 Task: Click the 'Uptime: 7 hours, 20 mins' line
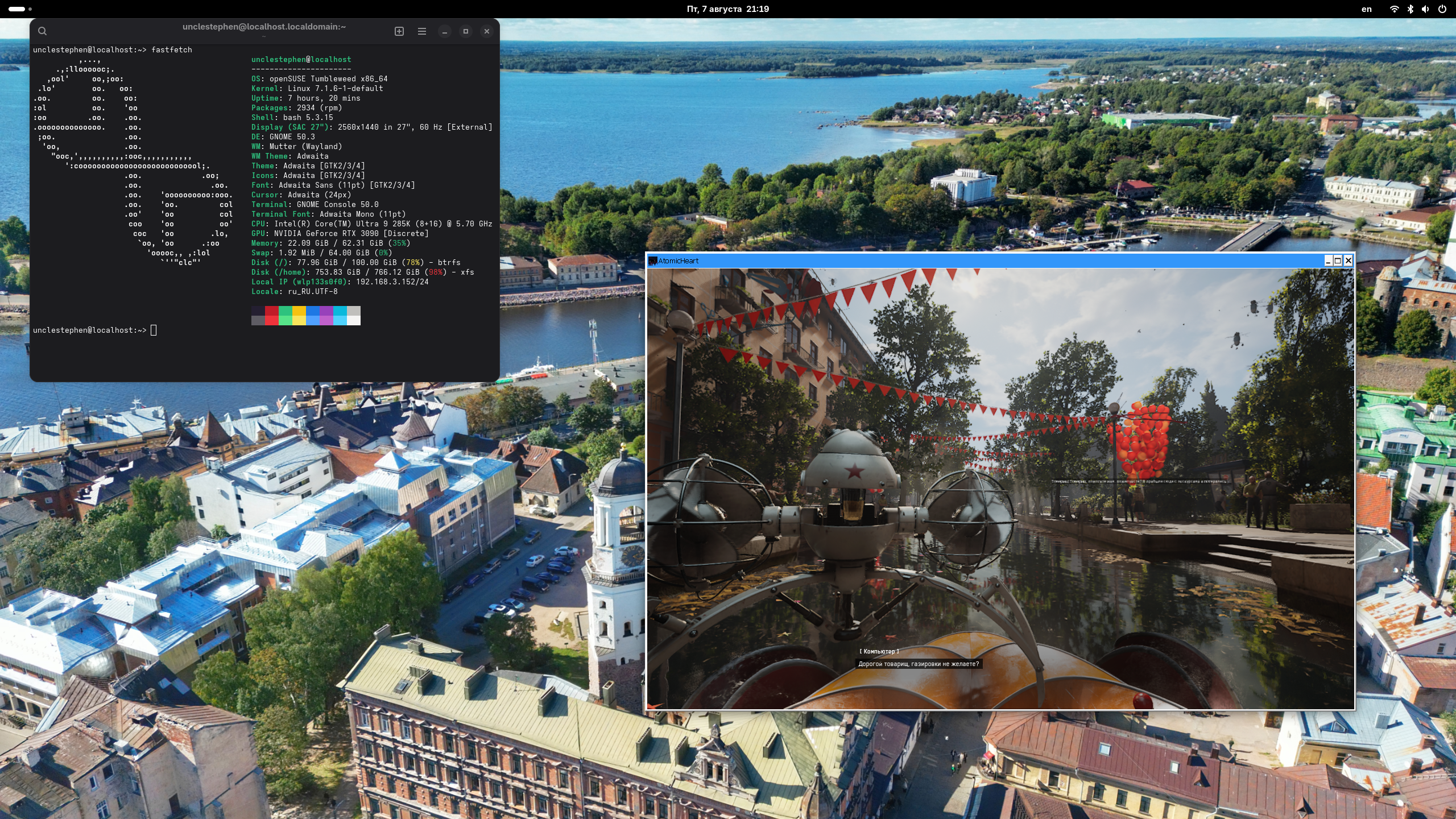(x=306, y=98)
